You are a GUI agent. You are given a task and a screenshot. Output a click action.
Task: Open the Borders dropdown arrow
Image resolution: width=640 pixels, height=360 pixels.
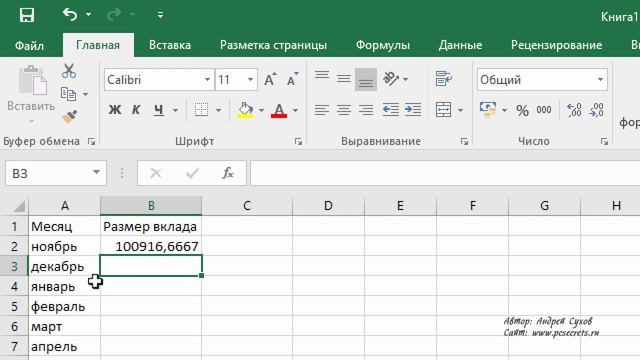[x=218, y=110]
